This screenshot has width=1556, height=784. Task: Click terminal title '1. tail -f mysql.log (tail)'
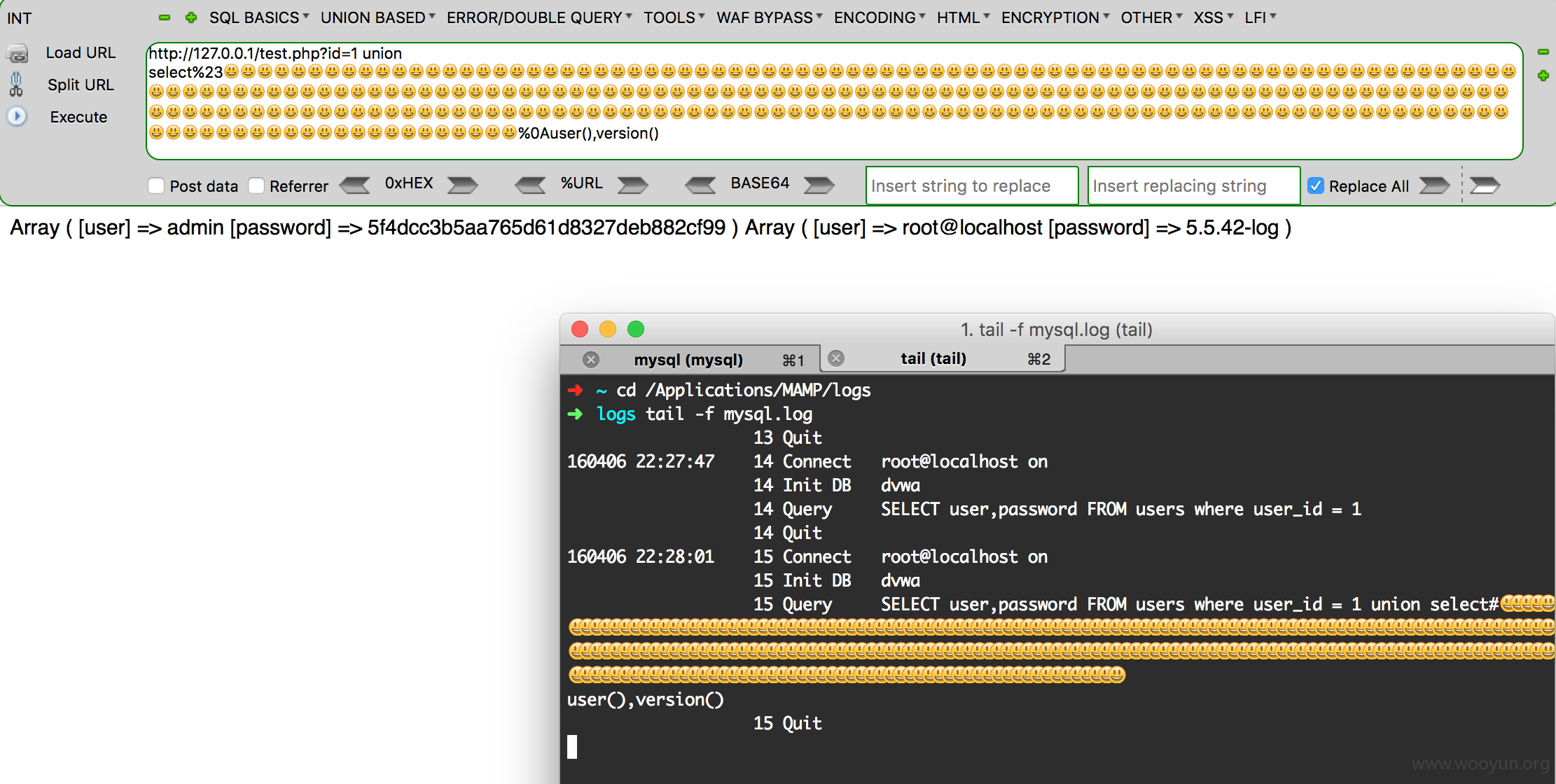1056,330
